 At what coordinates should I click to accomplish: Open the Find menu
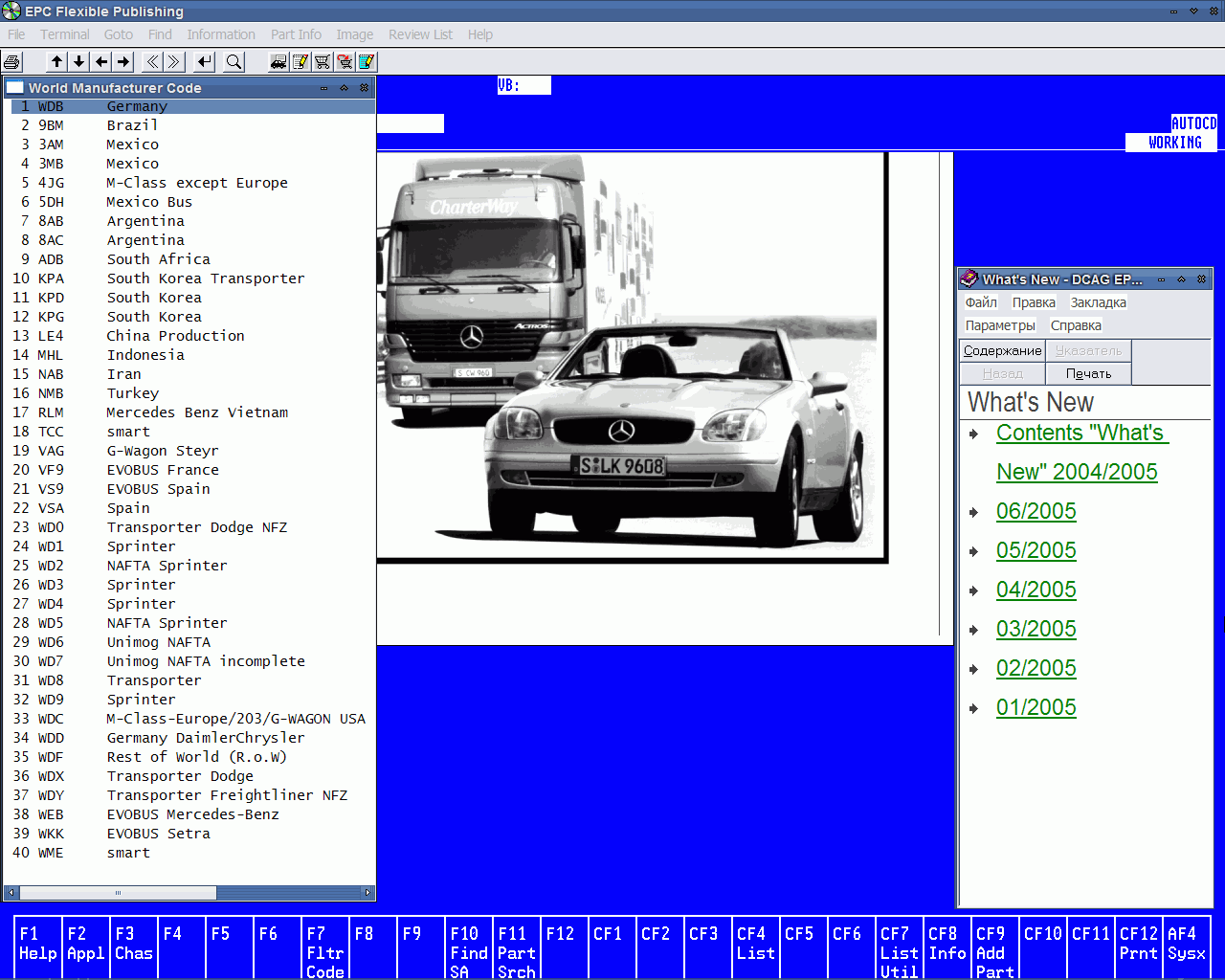click(x=160, y=34)
